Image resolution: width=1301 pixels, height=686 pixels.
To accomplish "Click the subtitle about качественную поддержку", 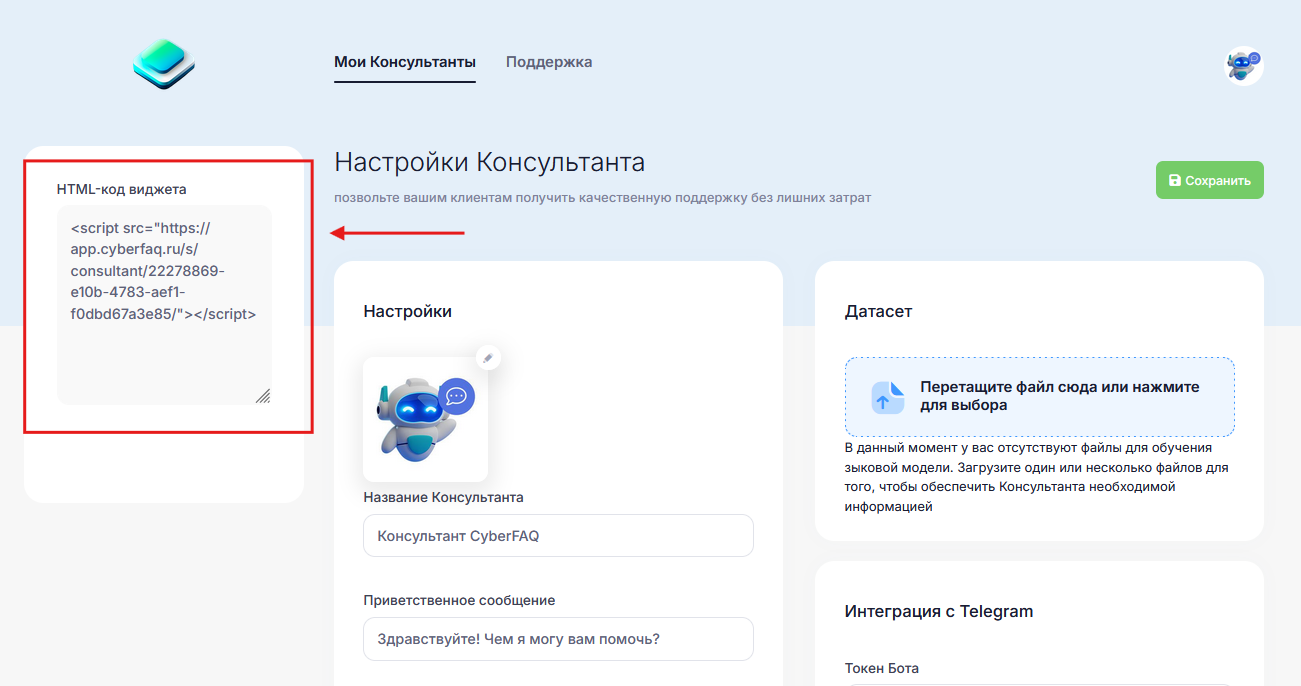I will pyautogui.click(x=603, y=198).
